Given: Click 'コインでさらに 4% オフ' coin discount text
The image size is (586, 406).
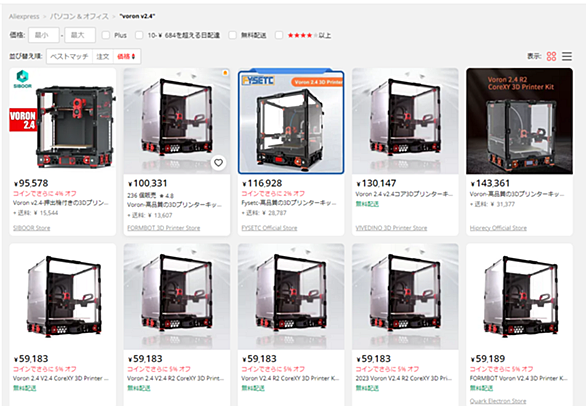Looking at the screenshot, I should (x=45, y=194).
